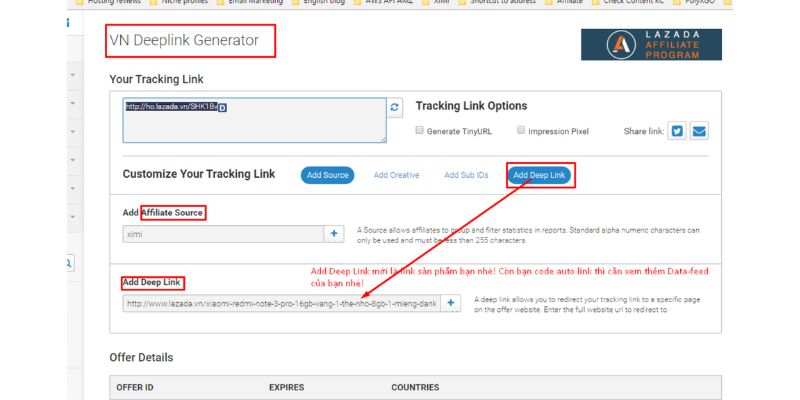800x400 pixels.
Task: Expand the second left sidebar dropdown arrow
Action: pyautogui.click(x=73, y=103)
